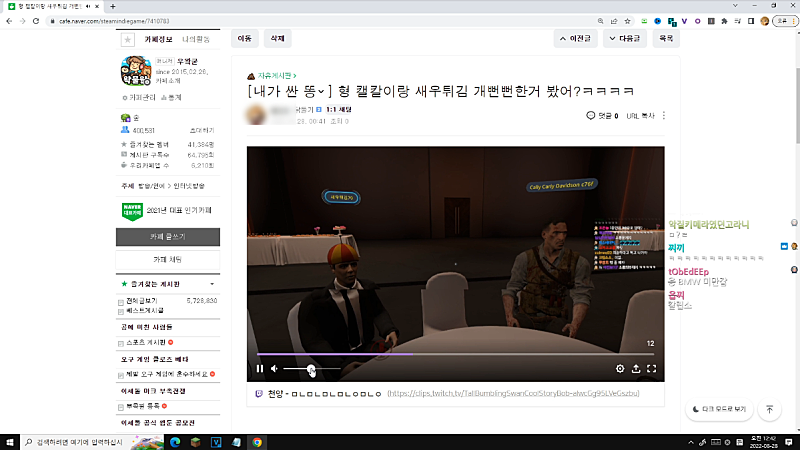Toggle the cafe favorite star icon

(128, 39)
